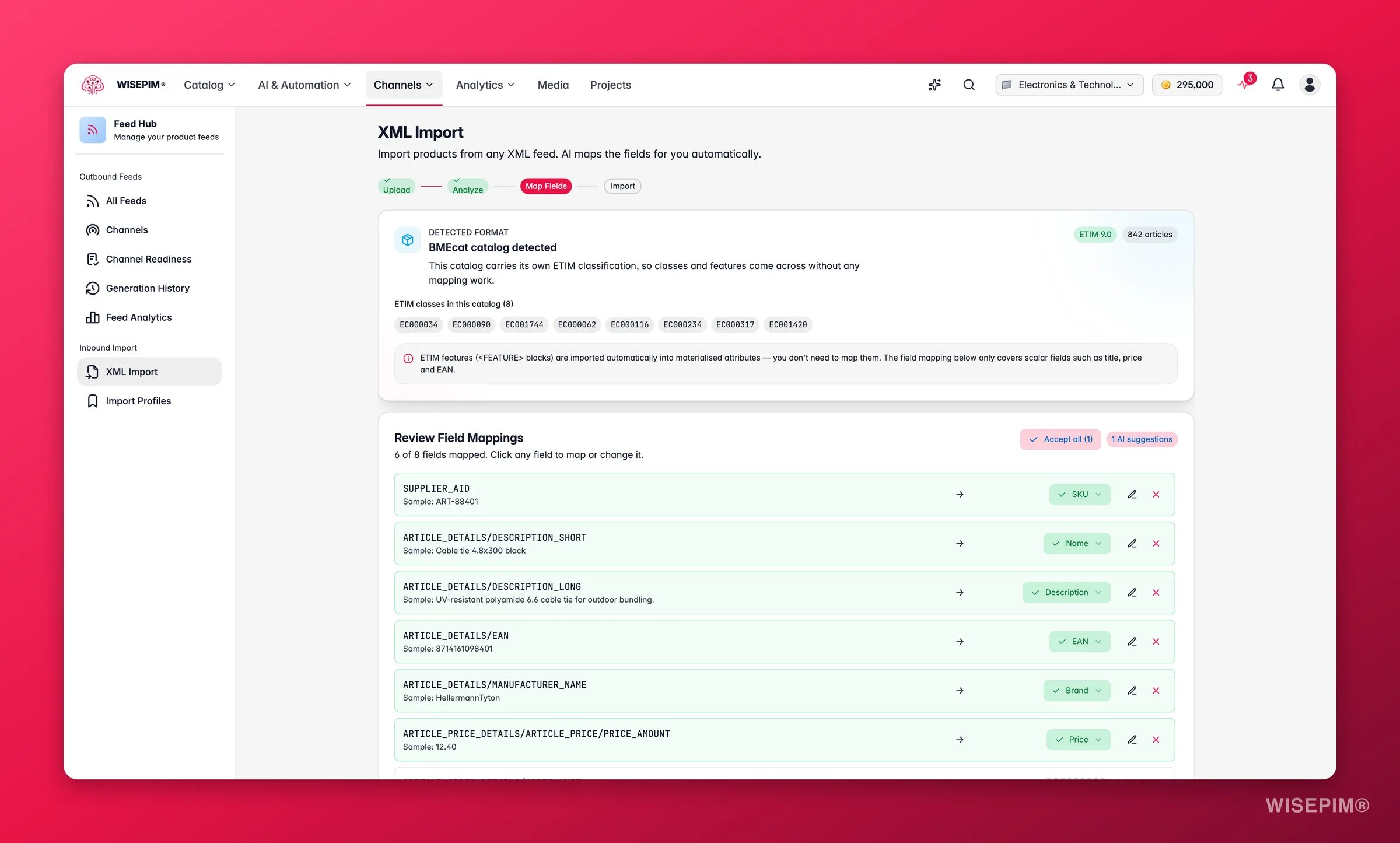This screenshot has width=1400, height=843.
Task: Remove the PRICE_AMOUNT mapping
Action: pos(1156,739)
